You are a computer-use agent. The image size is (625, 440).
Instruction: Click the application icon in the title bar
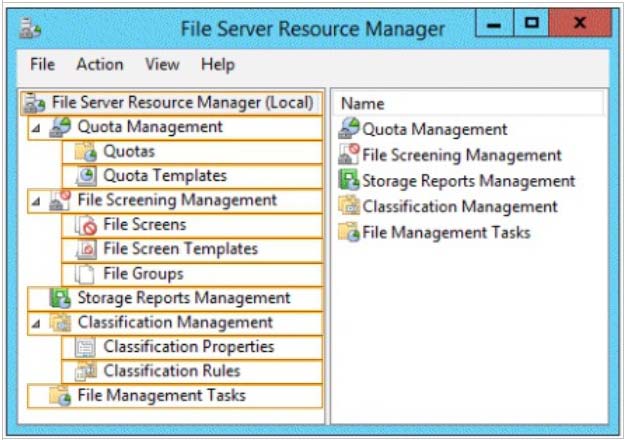pos(30,28)
